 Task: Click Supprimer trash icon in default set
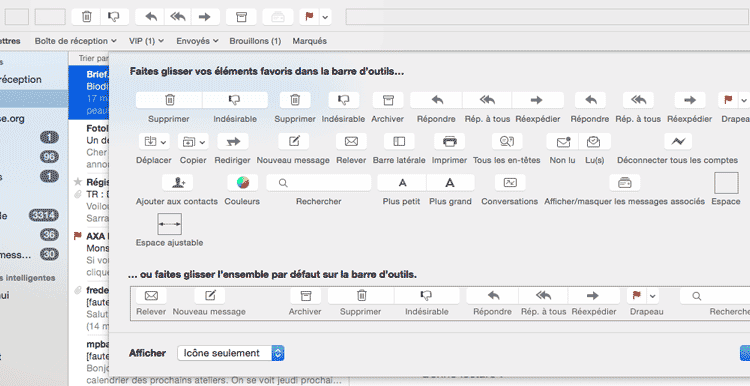[362, 296]
